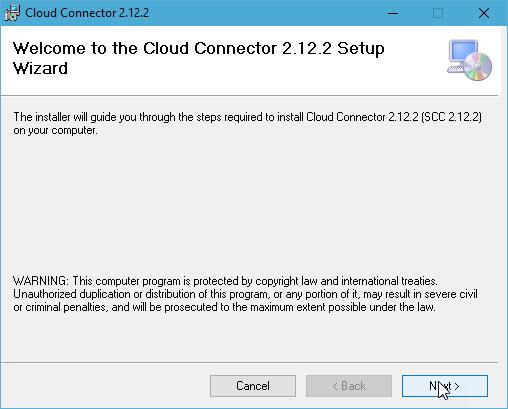Viewport: 508px width, 409px height.
Task: Click the CD disc in setup graphic
Action: pyautogui.click(x=477, y=66)
